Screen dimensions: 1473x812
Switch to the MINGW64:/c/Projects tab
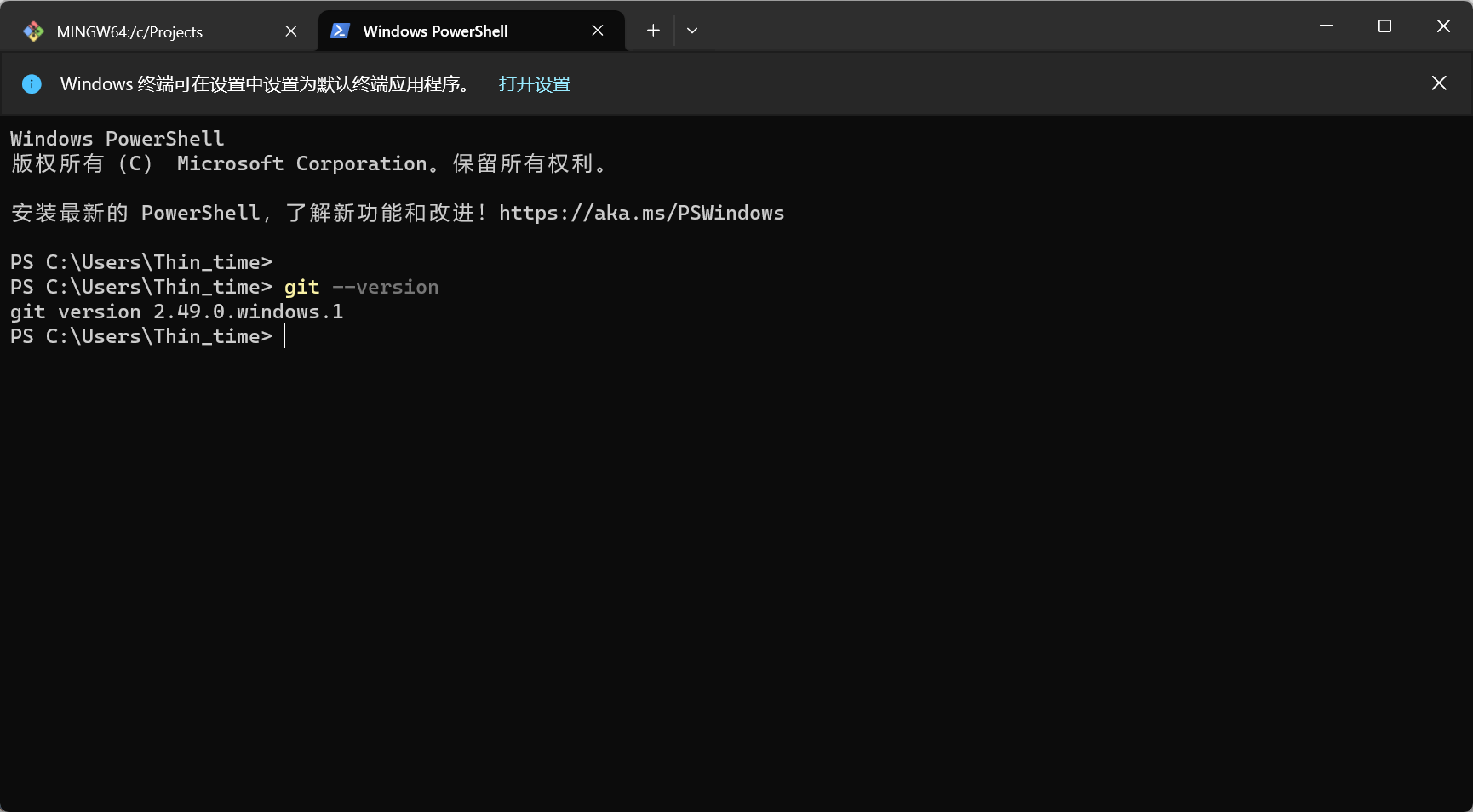tap(160, 31)
